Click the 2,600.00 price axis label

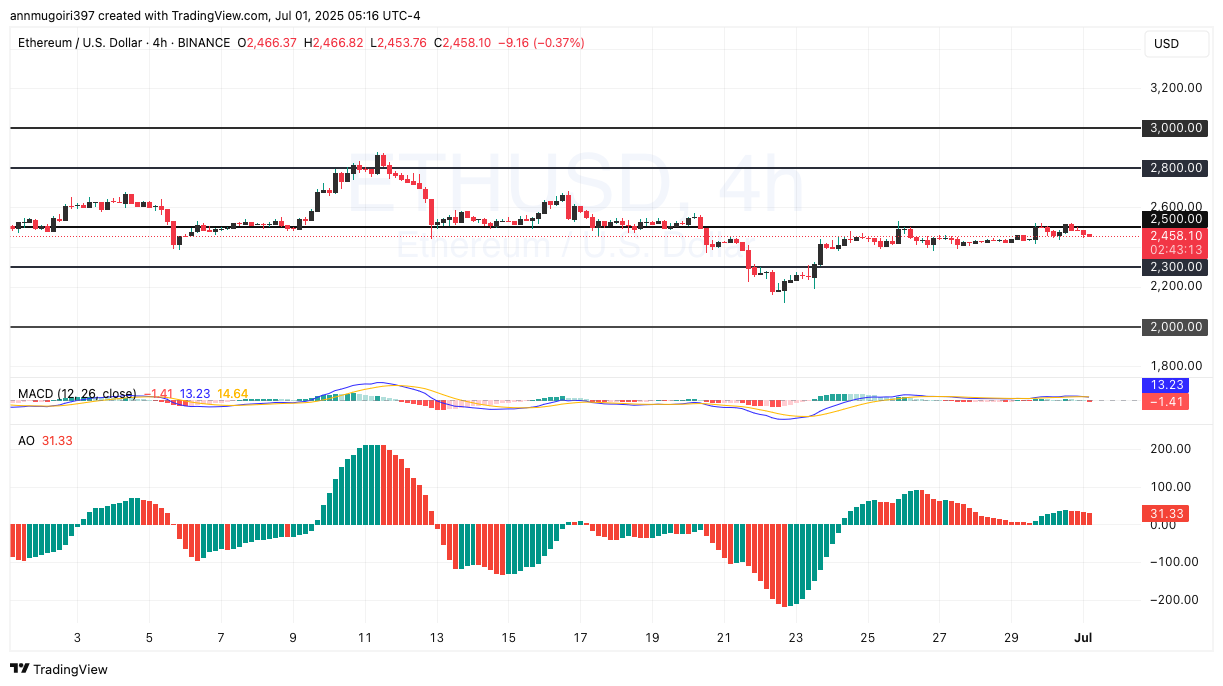(x=1175, y=206)
